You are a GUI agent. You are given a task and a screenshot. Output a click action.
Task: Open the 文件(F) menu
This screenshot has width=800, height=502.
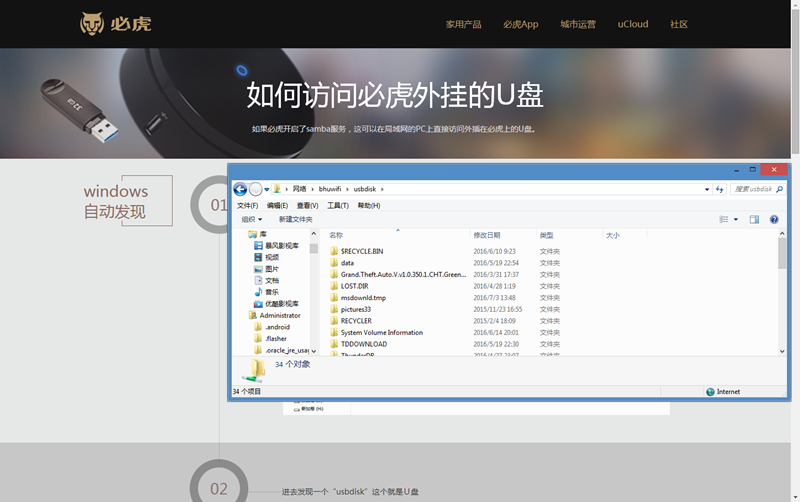tap(247, 206)
